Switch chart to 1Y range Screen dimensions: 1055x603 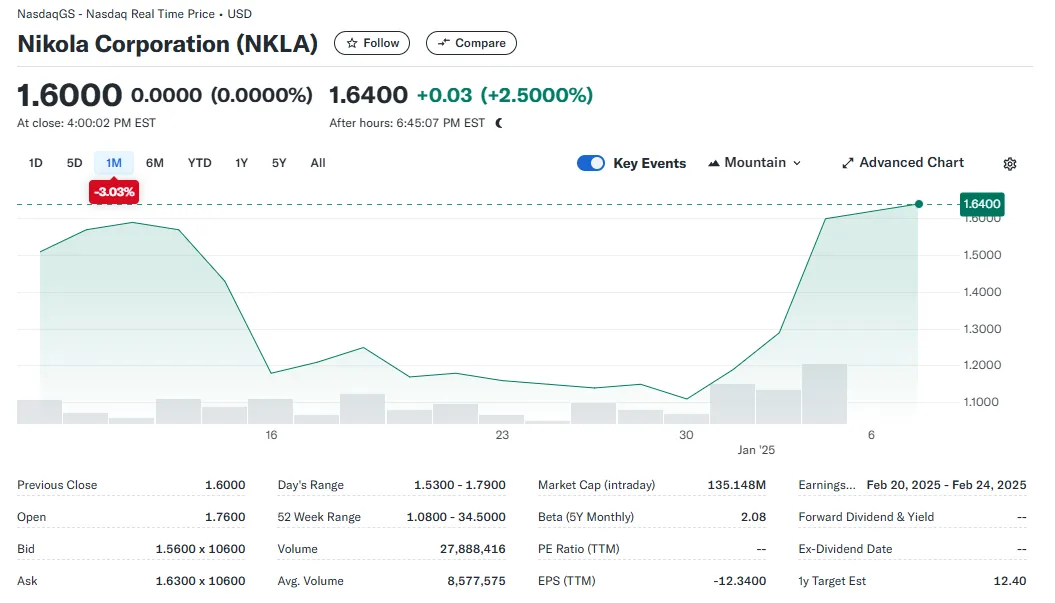click(242, 163)
